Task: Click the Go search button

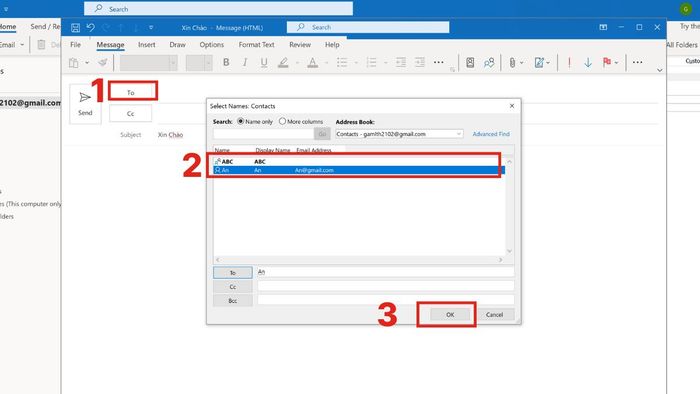Action: pos(322,134)
